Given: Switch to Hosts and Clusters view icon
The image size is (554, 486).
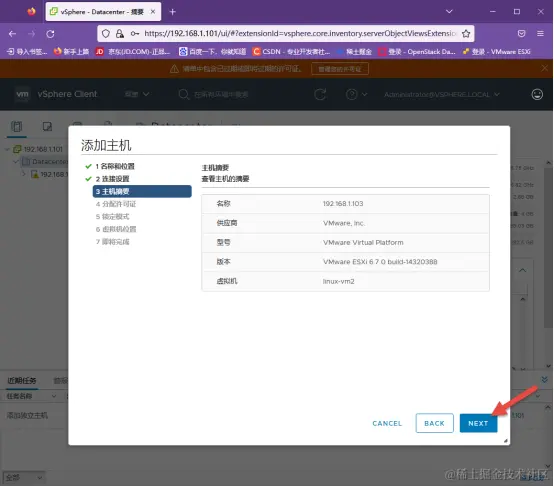Looking at the screenshot, I should click(16, 126).
